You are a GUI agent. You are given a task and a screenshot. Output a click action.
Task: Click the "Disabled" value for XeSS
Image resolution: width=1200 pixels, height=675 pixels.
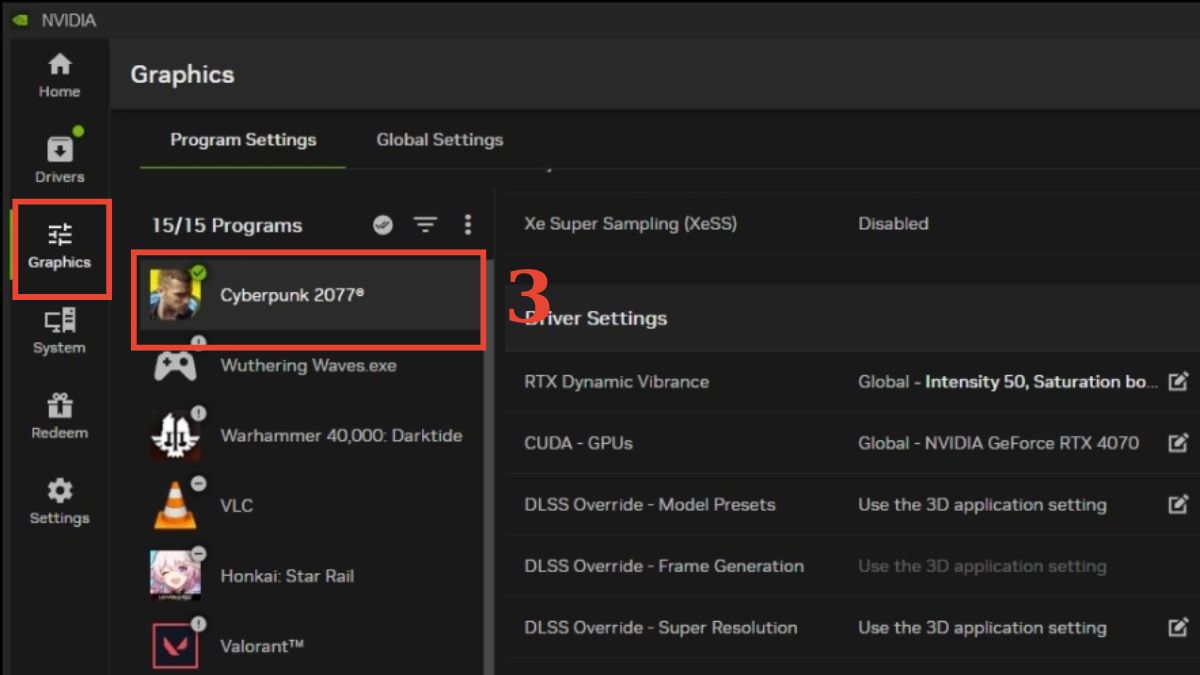[893, 223]
